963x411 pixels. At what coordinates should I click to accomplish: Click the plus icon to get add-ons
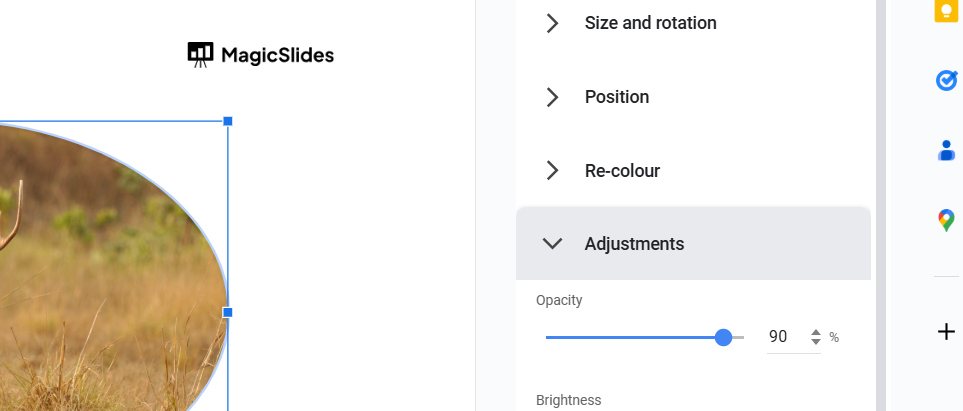tap(946, 332)
